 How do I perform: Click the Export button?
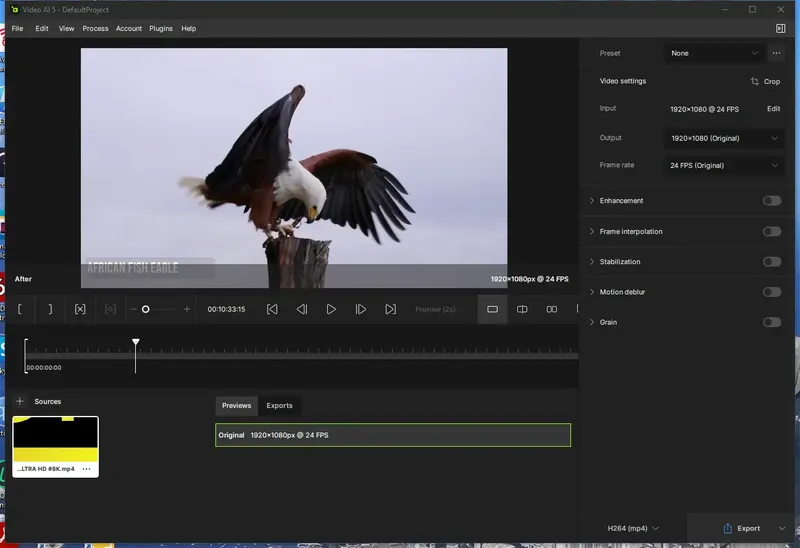tap(743, 528)
